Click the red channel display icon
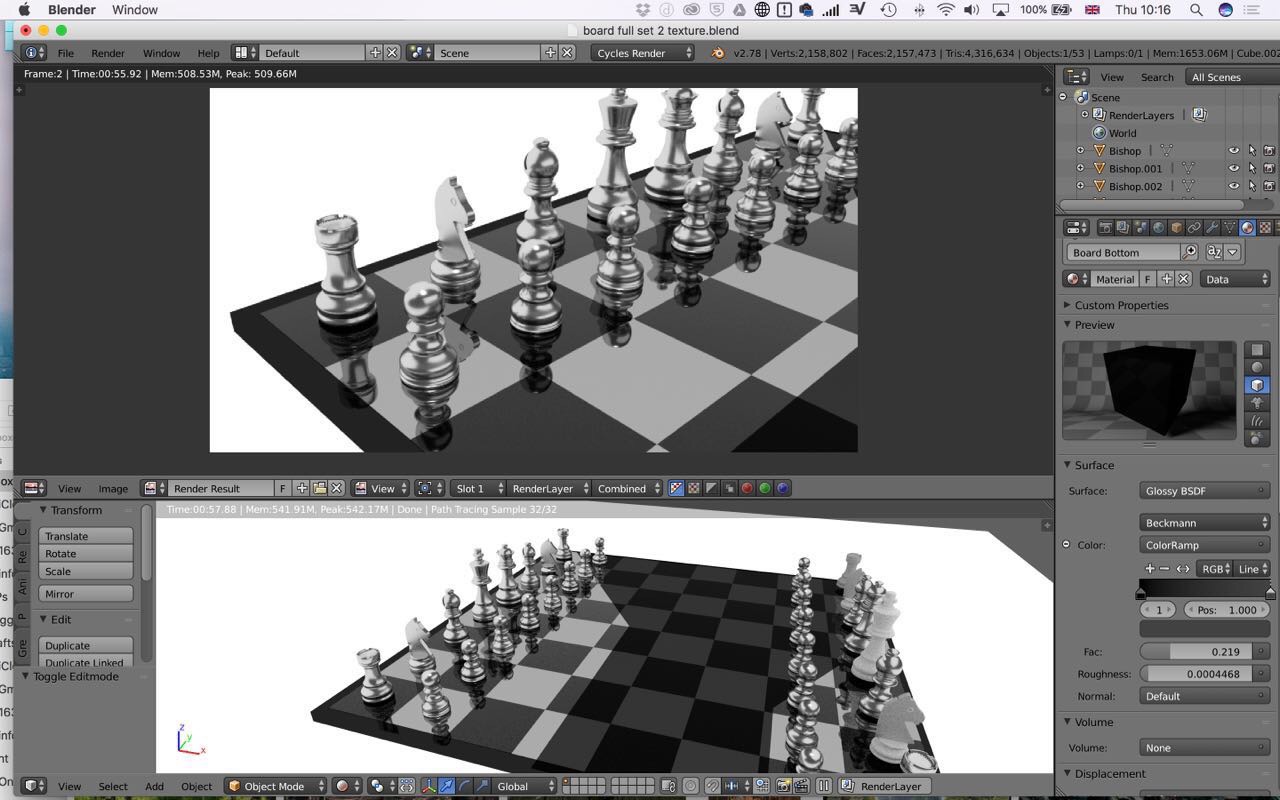 click(746, 488)
